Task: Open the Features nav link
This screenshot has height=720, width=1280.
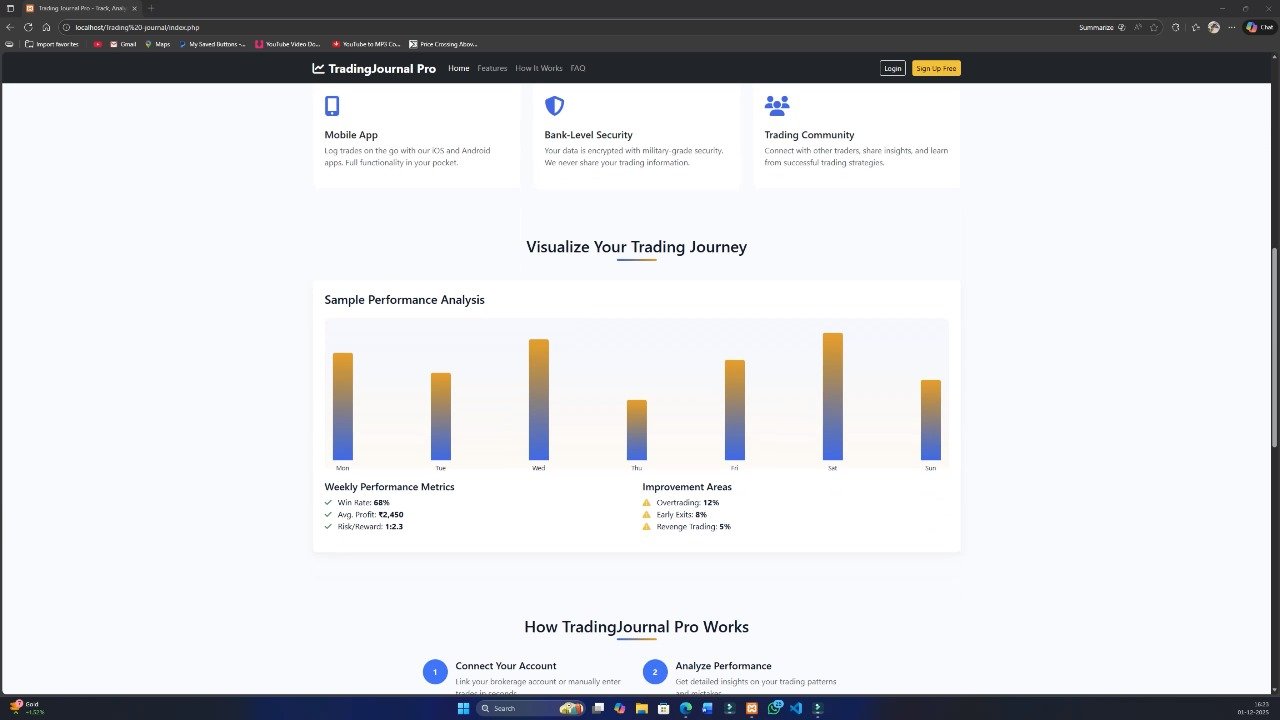Action: click(492, 69)
